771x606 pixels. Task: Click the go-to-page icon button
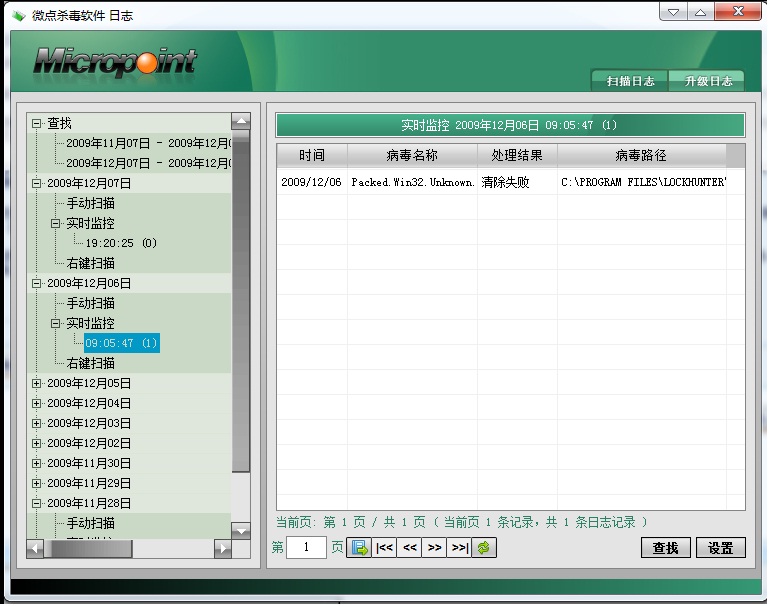359,547
